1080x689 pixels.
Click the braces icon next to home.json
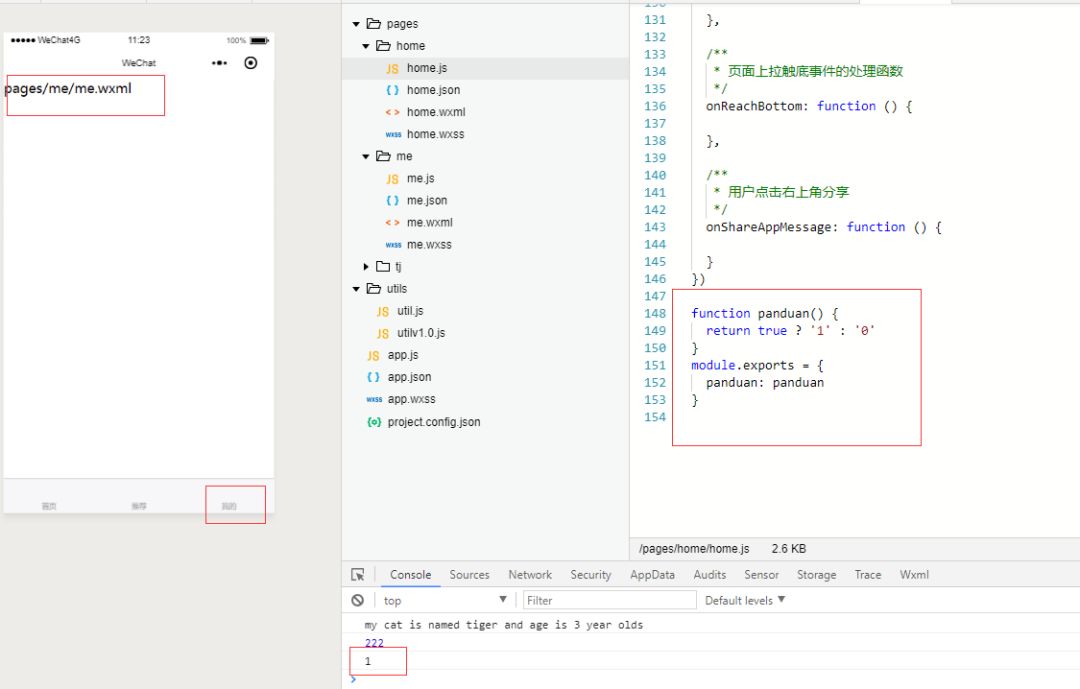(392, 90)
